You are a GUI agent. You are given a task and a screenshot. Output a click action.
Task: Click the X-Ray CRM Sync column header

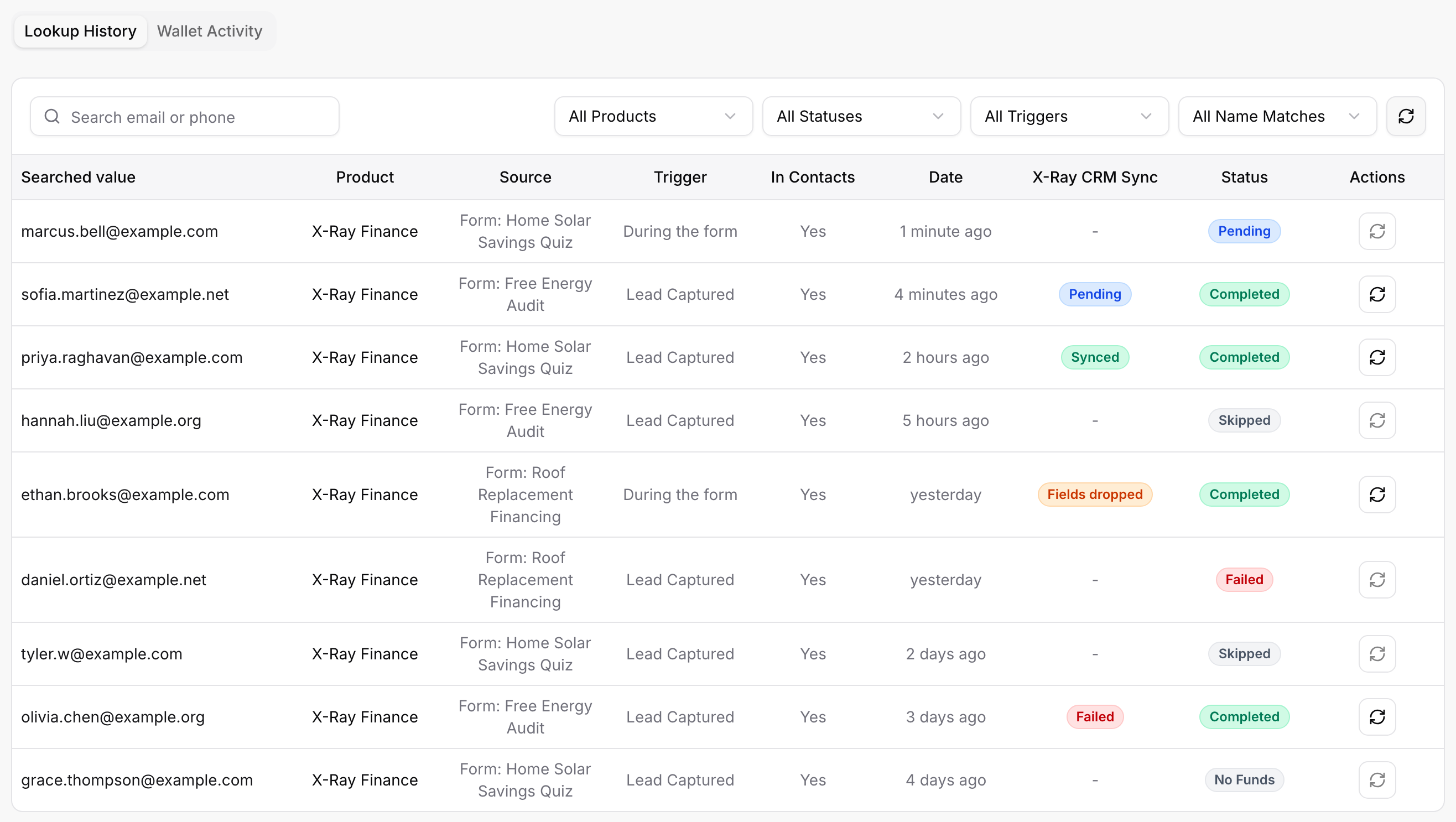[x=1095, y=178]
